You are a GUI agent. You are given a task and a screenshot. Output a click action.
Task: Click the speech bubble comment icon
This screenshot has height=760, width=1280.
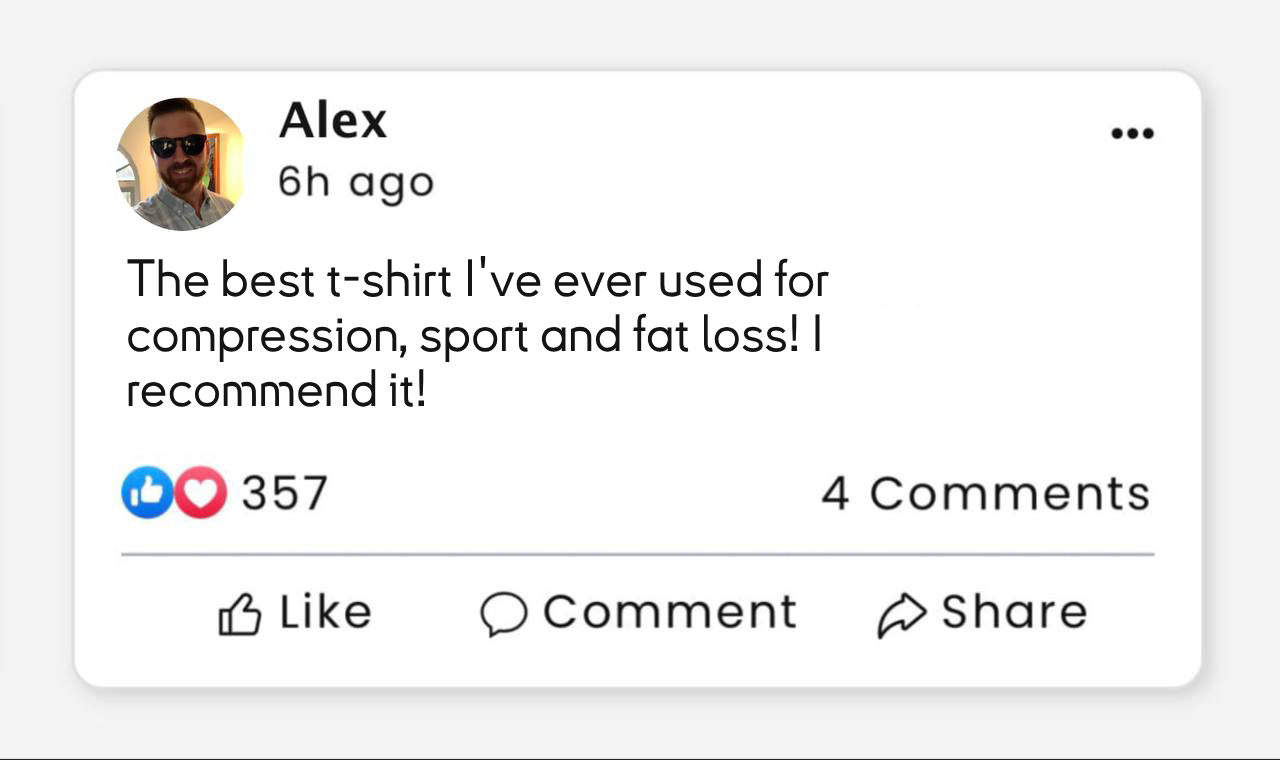(503, 614)
